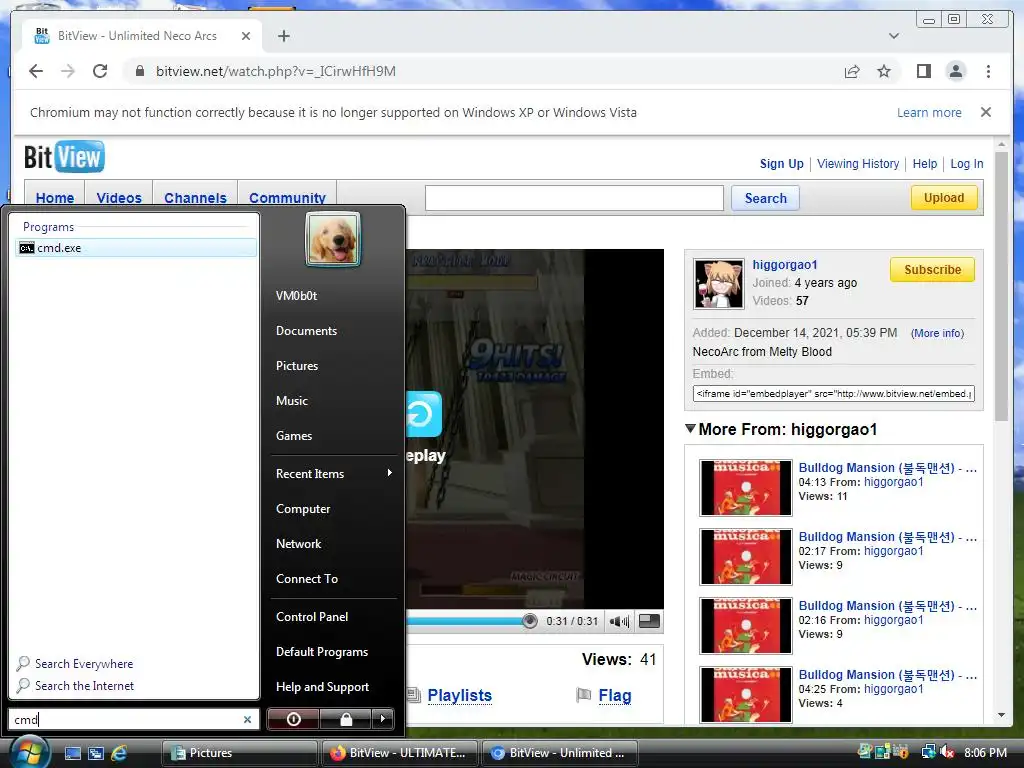
Task: Toggle mute on the video player
Action: pos(618,621)
